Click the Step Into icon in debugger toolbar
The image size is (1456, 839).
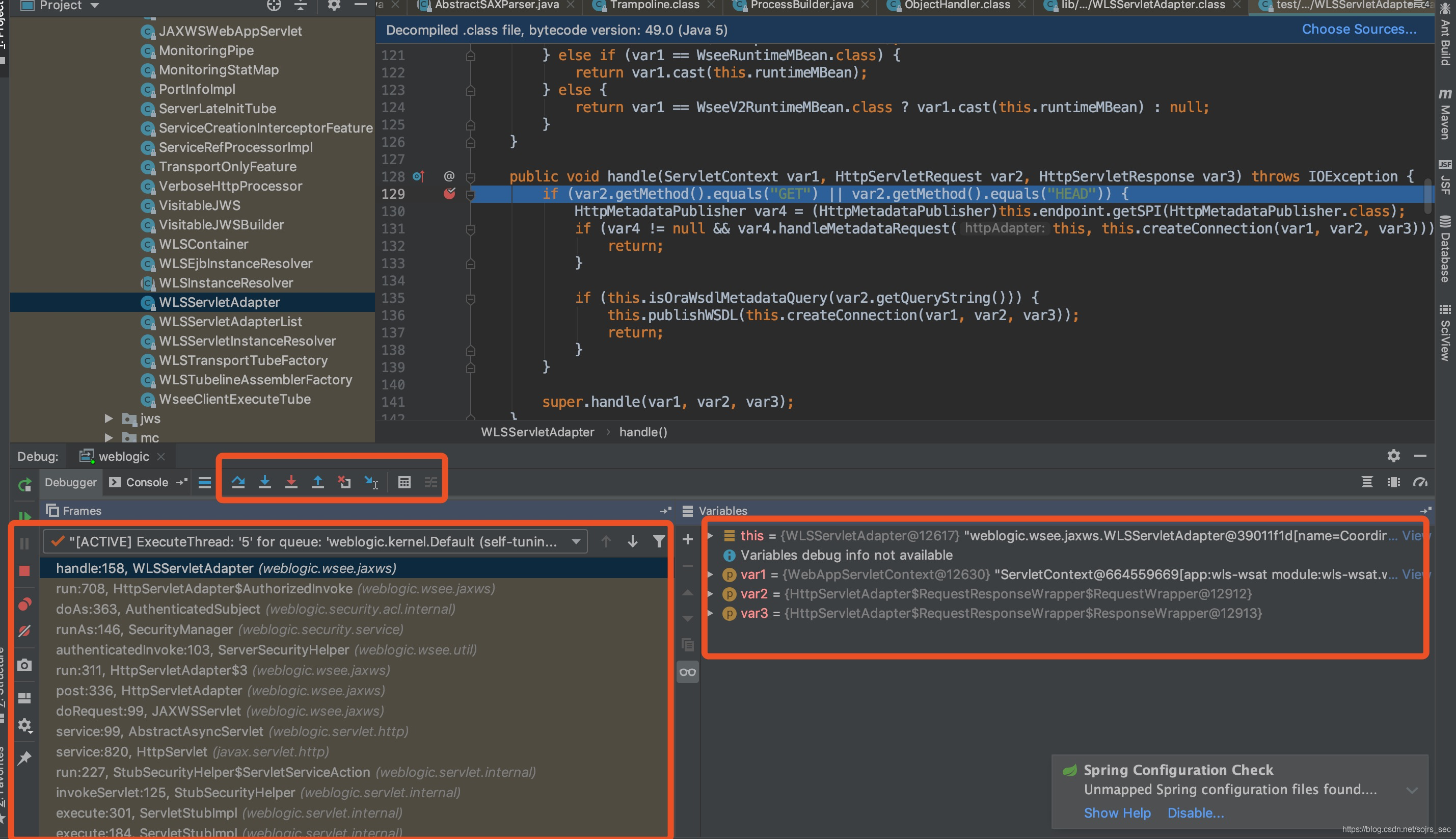coord(264,482)
